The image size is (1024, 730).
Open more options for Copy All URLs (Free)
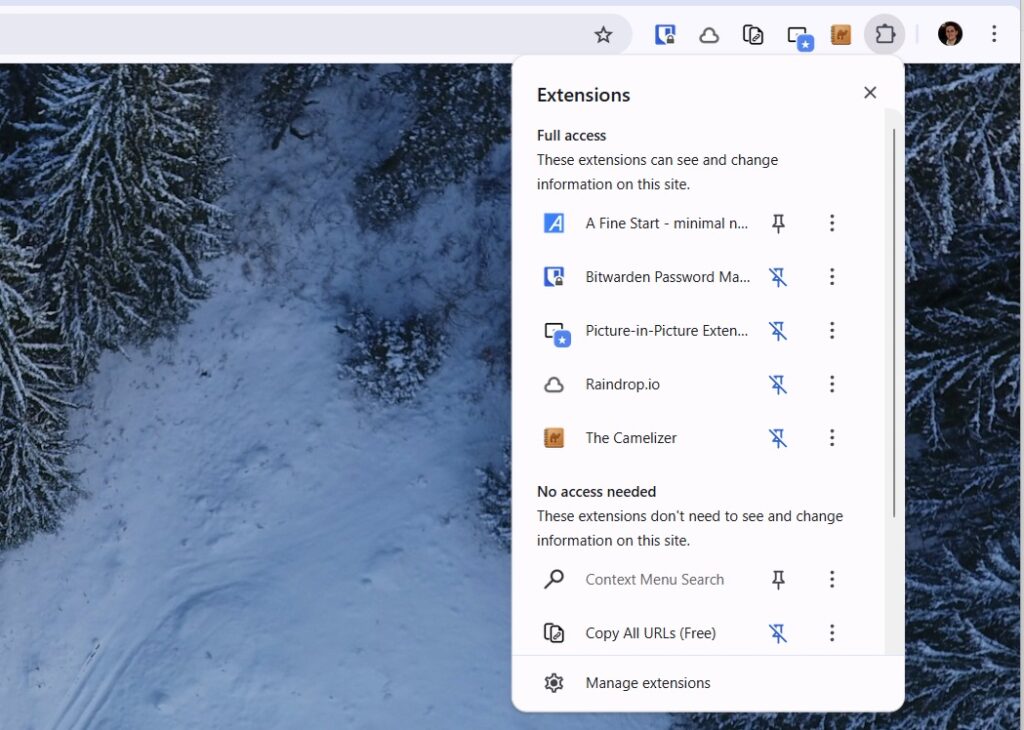click(x=832, y=633)
